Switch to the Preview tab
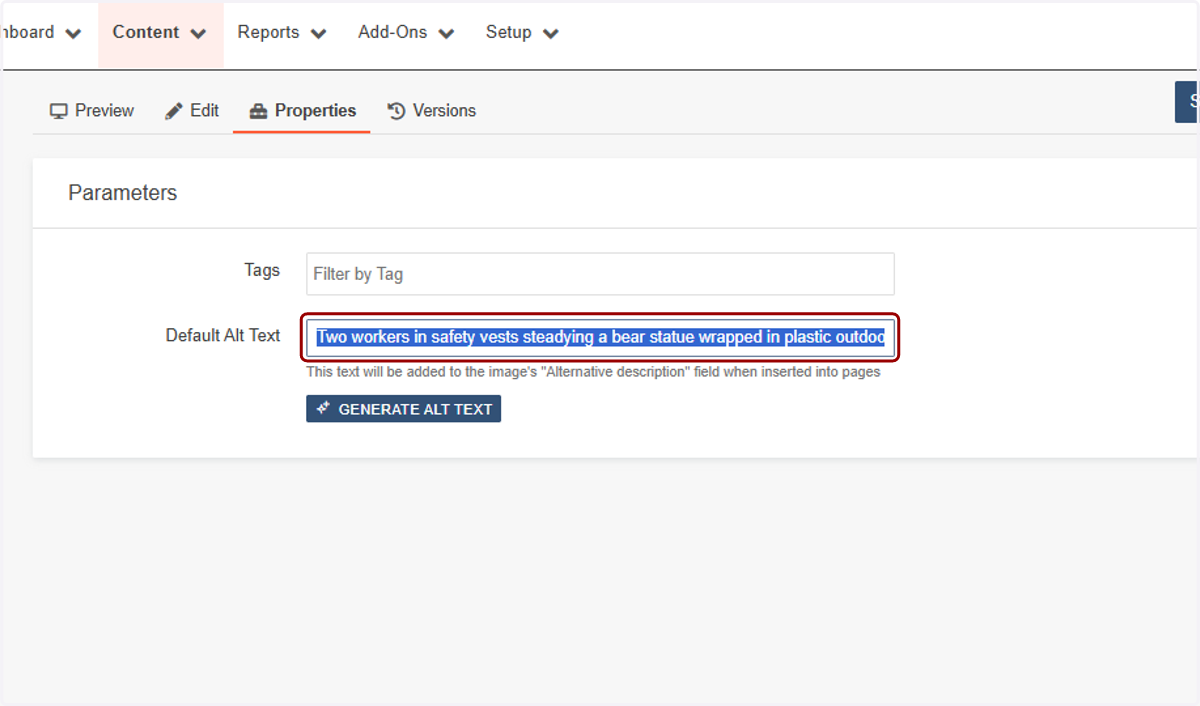The height and width of the screenshot is (706, 1200). [x=91, y=111]
